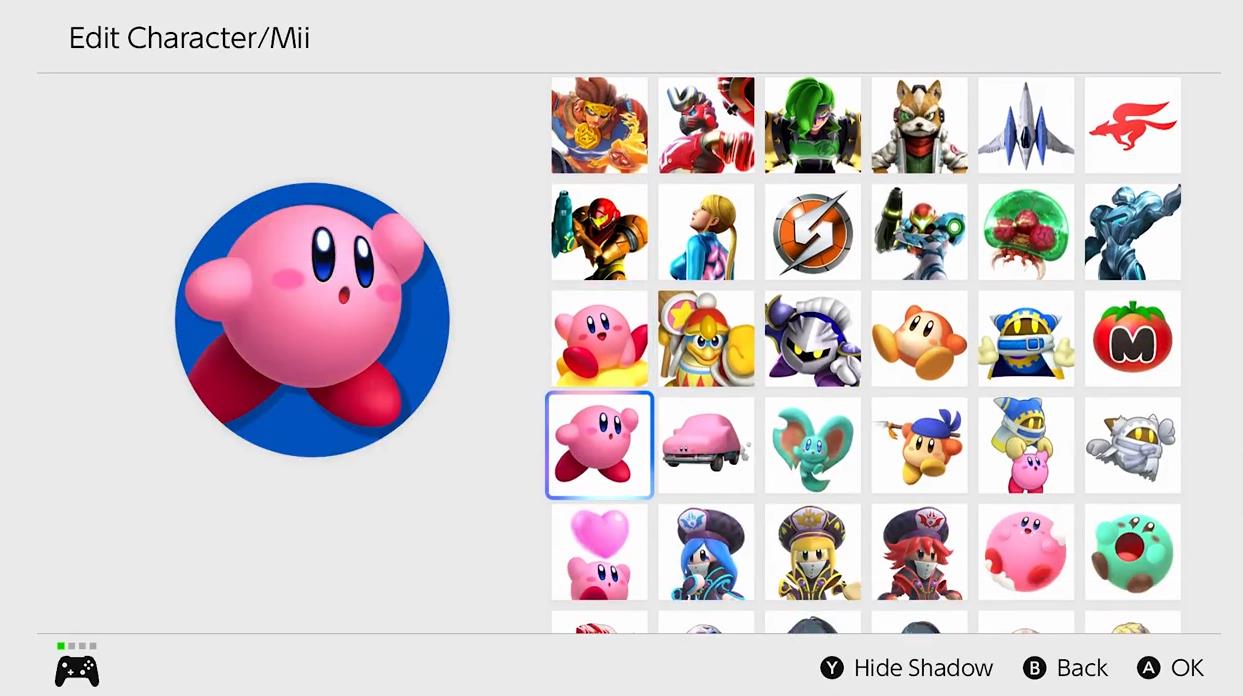This screenshot has height=696, width=1243.
Task: Pick the red Star Fox emblem icon
Action: coord(1133,125)
